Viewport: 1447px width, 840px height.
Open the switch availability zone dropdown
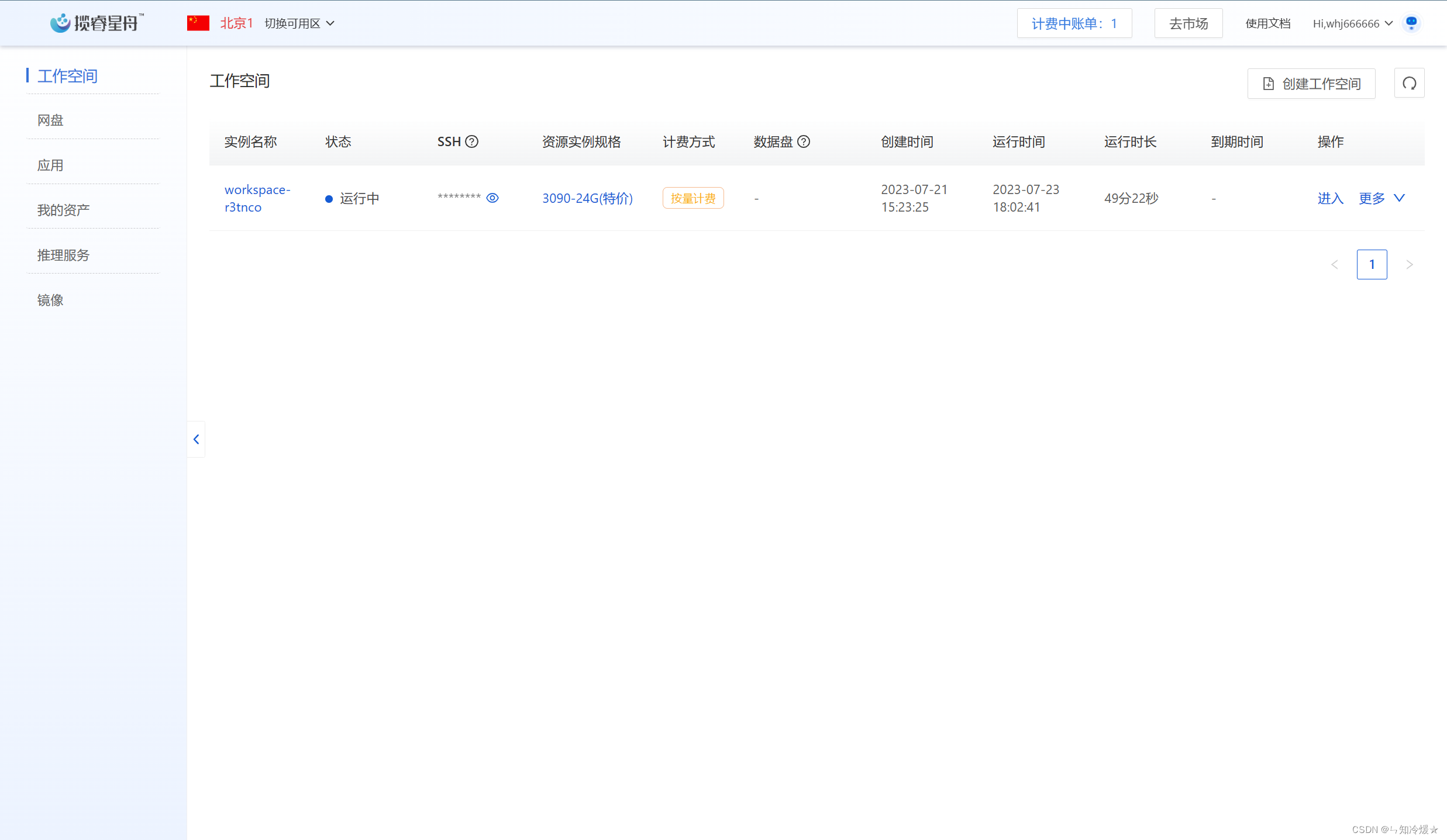(299, 23)
